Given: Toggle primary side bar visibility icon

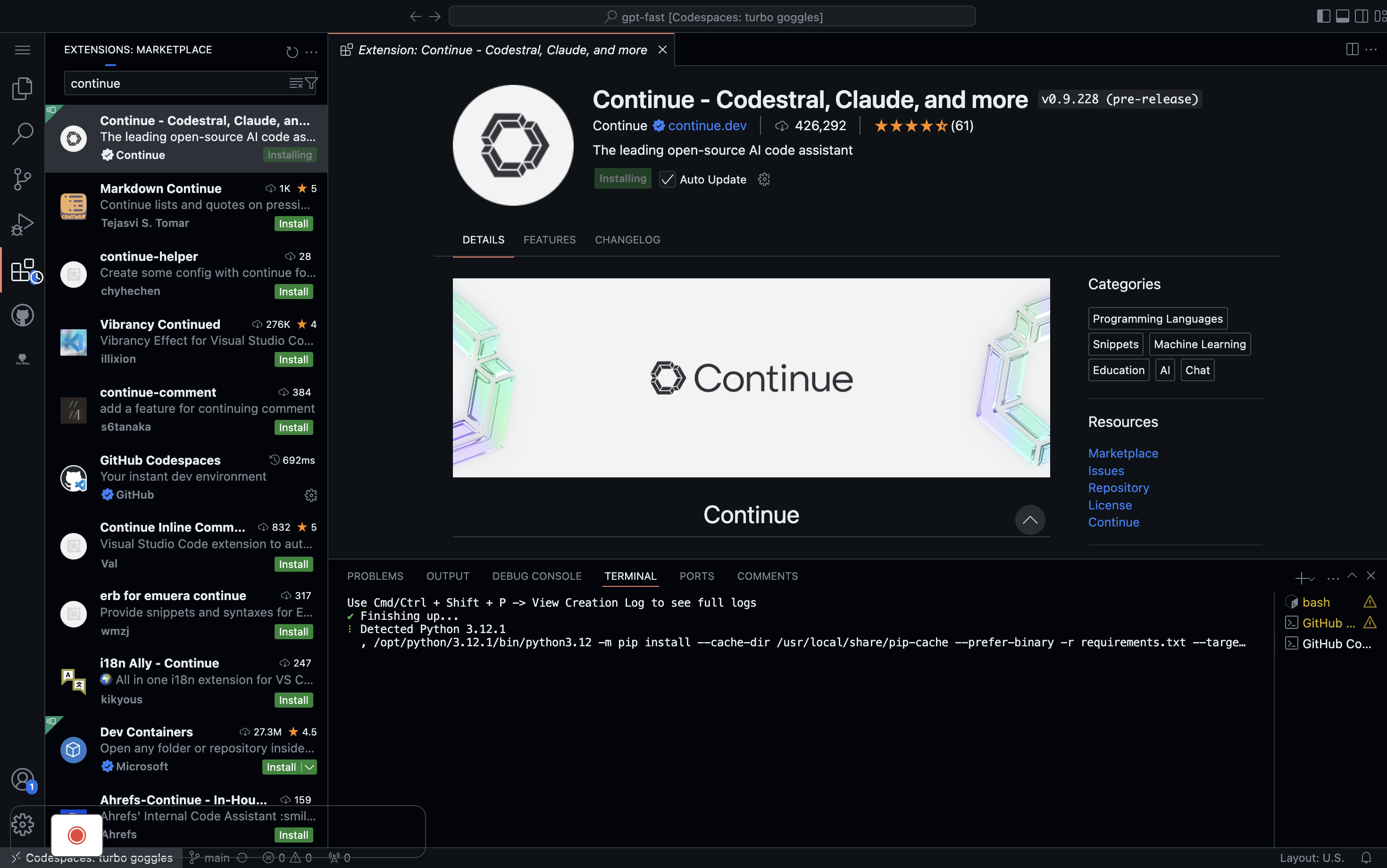Looking at the screenshot, I should pyautogui.click(x=1323, y=16).
